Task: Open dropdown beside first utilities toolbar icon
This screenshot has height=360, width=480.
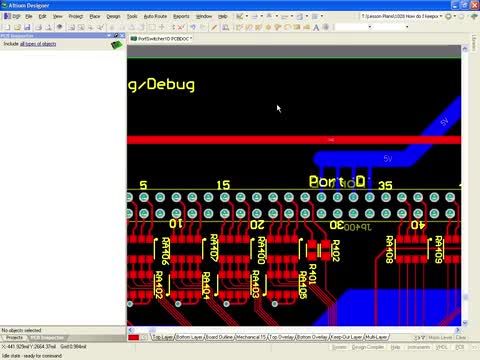Action: [247, 16]
